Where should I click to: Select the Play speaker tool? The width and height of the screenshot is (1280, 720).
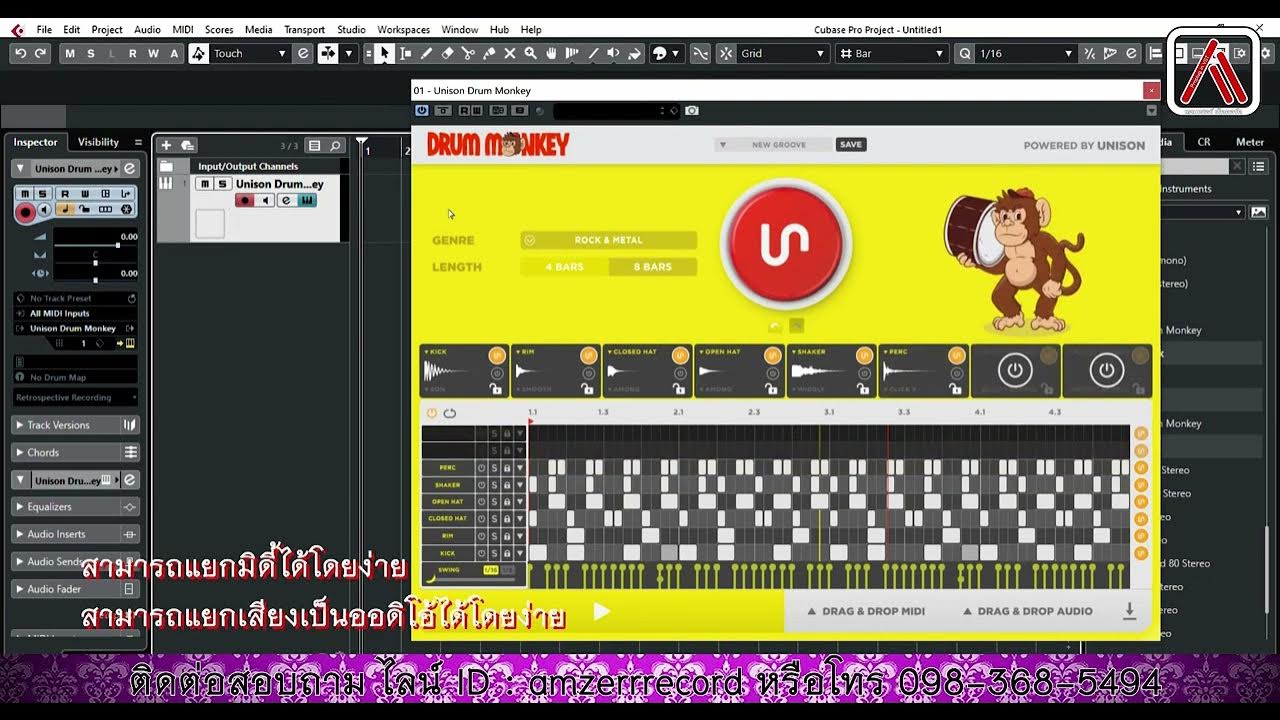point(613,53)
